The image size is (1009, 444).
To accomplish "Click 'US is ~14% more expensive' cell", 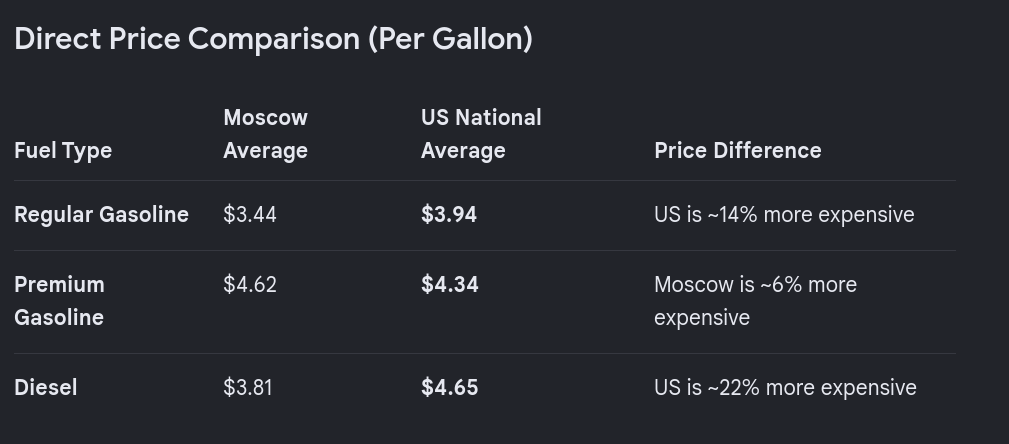I will [x=784, y=214].
